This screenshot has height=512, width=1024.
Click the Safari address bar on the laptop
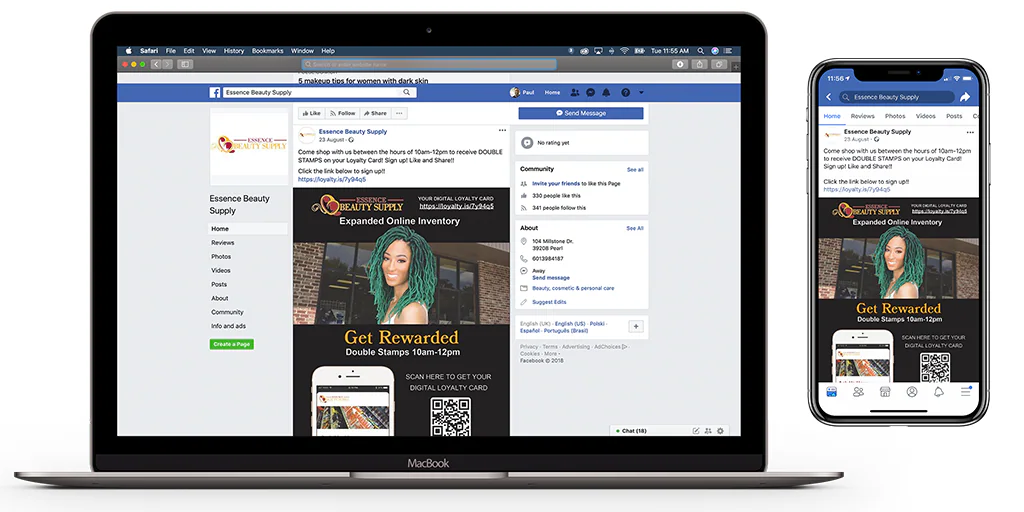pyautogui.click(x=429, y=64)
